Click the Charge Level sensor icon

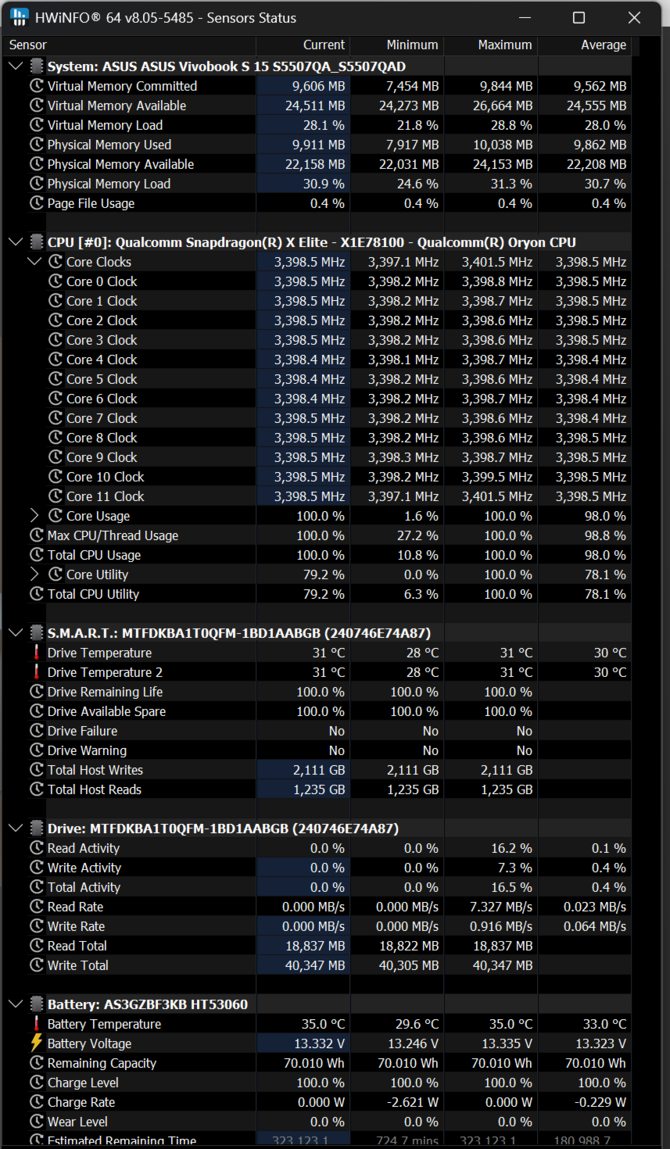37,1082
